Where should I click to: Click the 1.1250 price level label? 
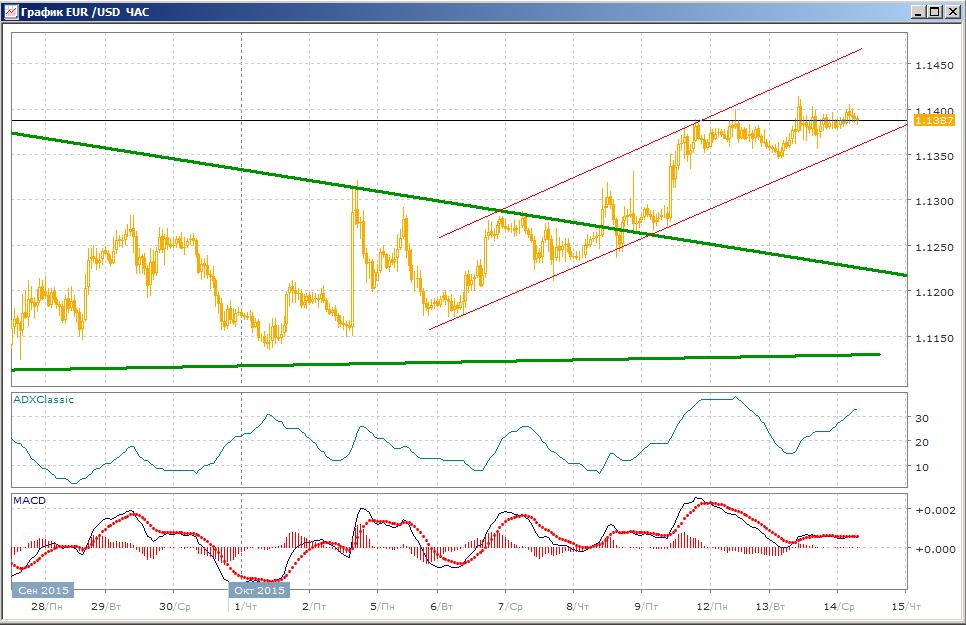pyautogui.click(x=934, y=247)
